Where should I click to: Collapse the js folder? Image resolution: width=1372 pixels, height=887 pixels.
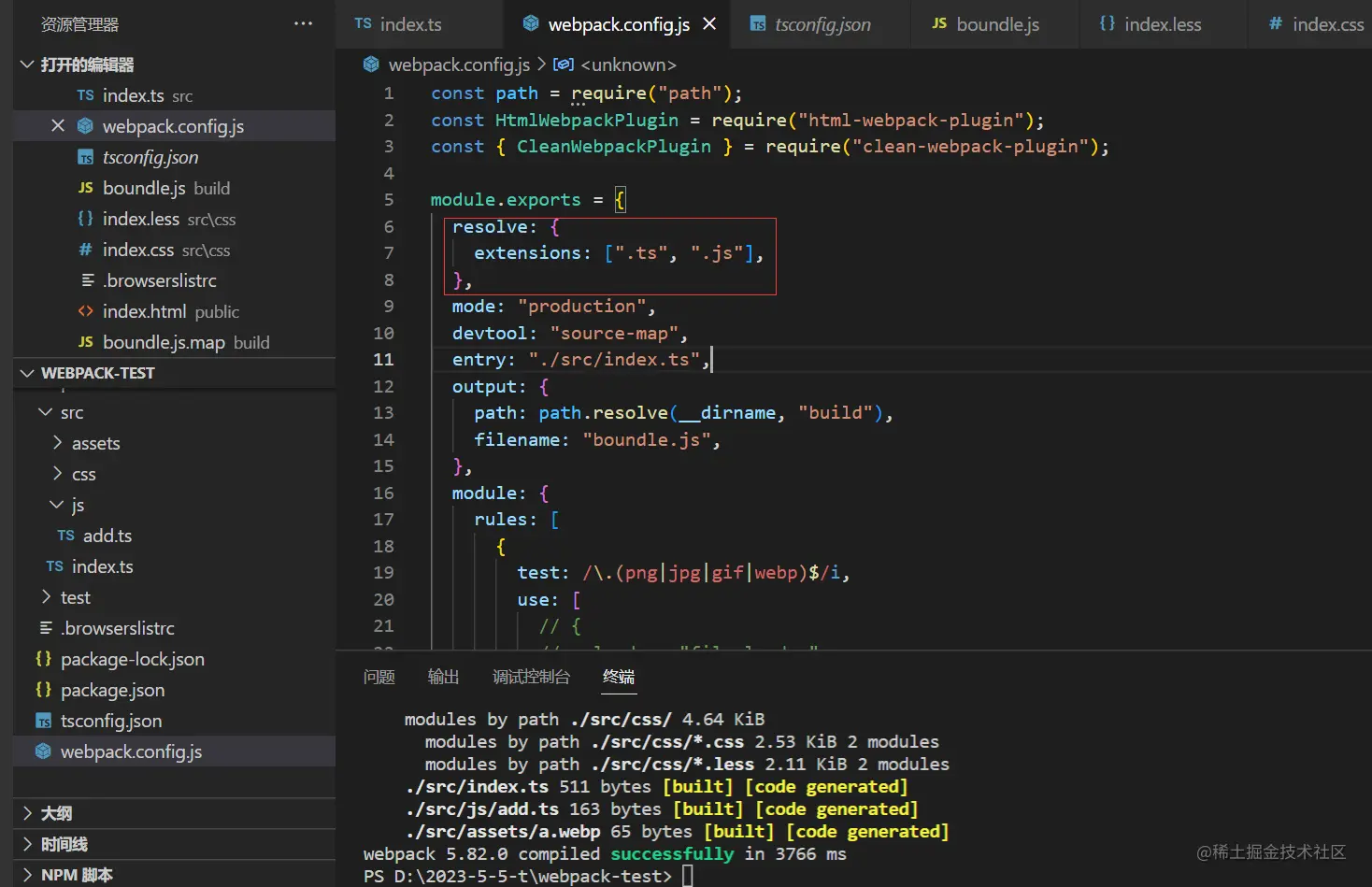coord(57,505)
